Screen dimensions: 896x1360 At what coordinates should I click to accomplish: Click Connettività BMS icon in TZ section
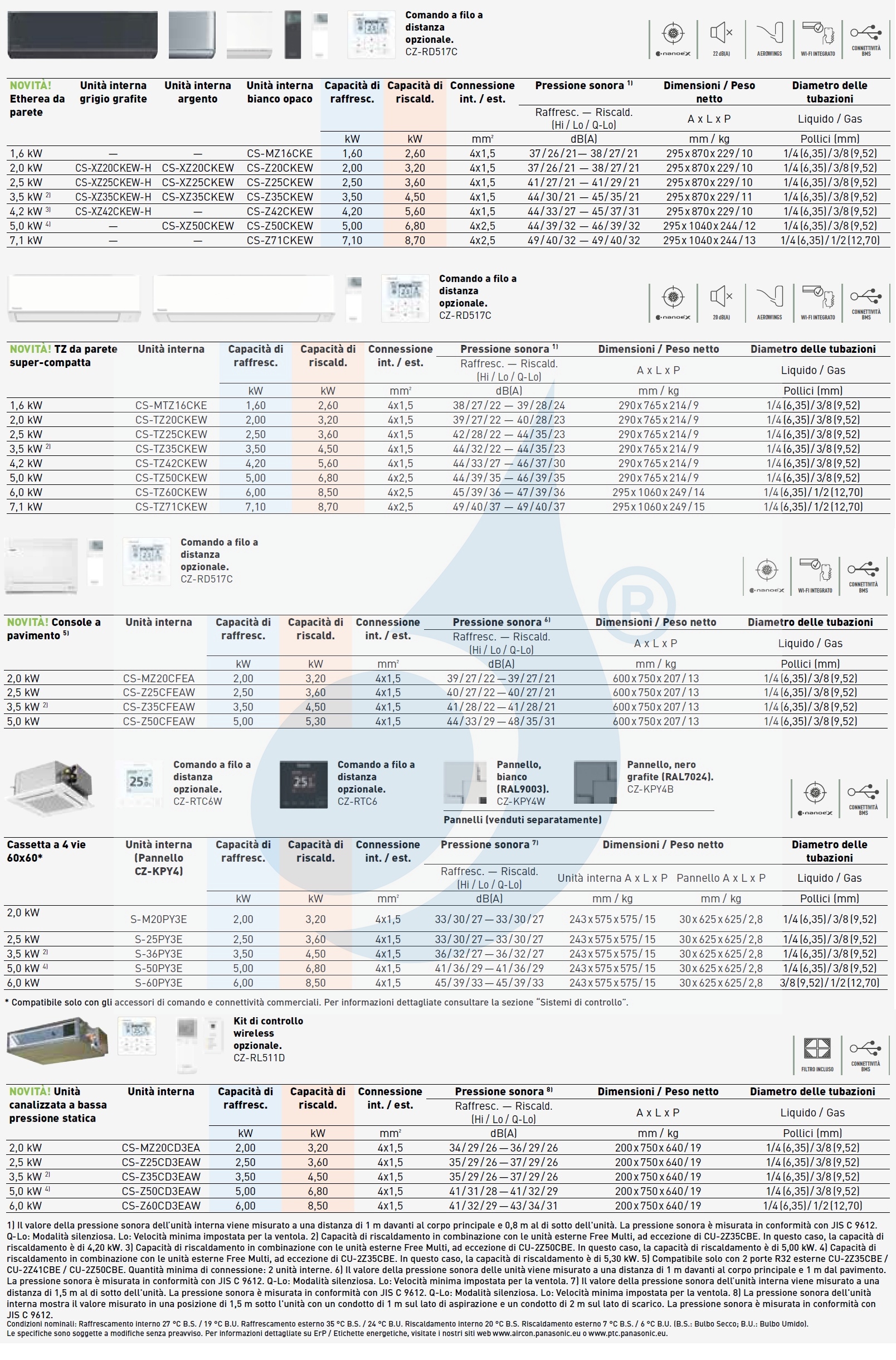866,301
